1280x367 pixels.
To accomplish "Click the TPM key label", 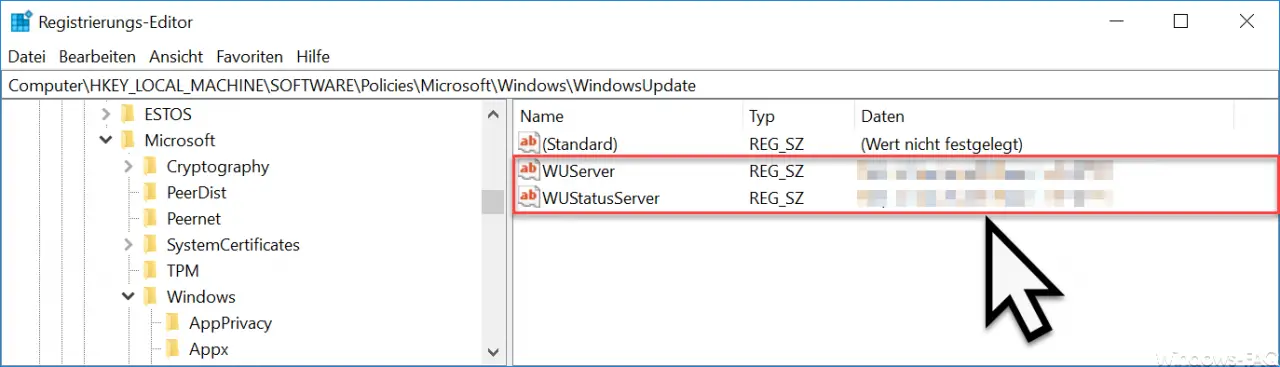I will [x=183, y=271].
